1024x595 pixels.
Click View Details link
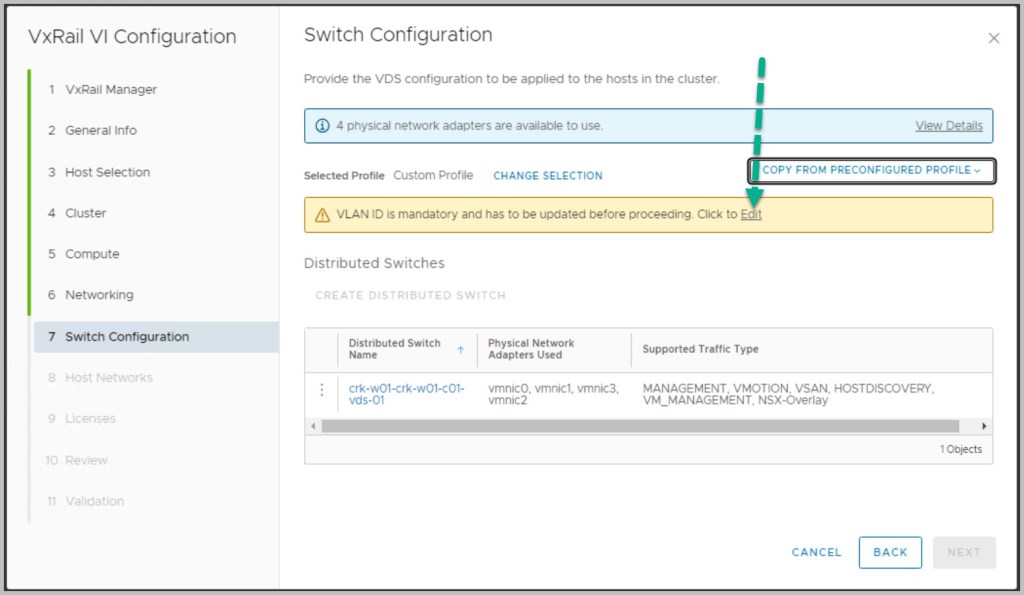[948, 126]
